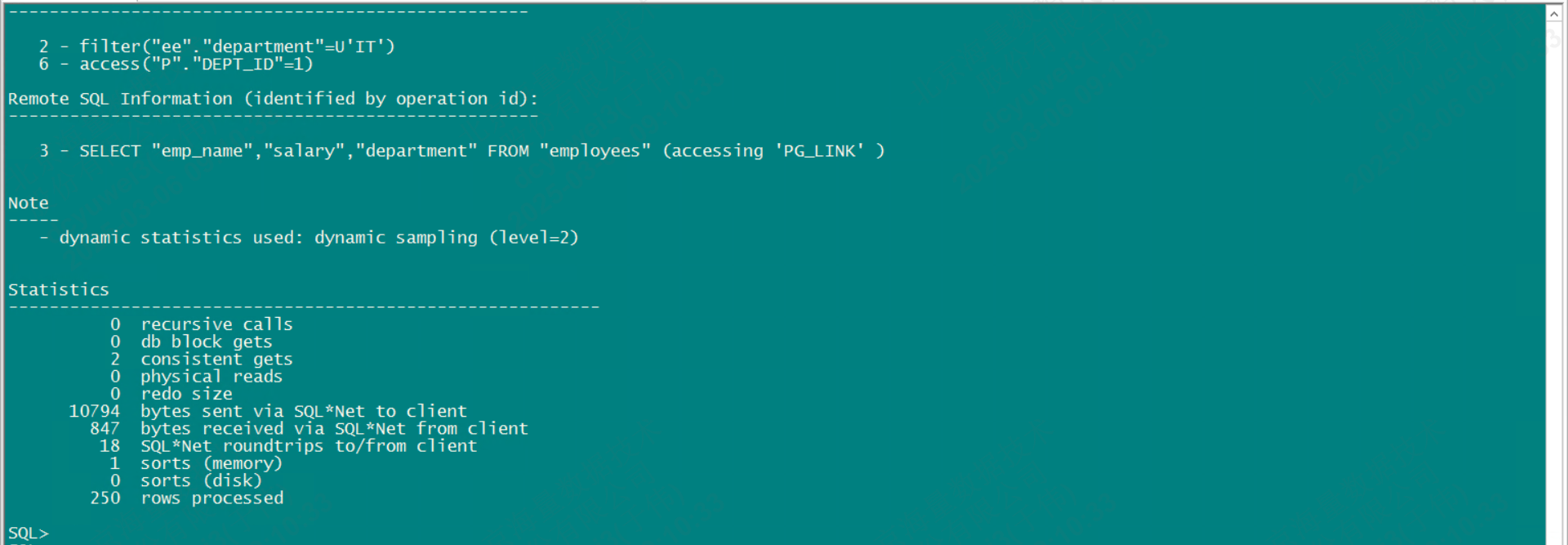This screenshot has width=1568, height=545.
Task: Click the 'physical reads' statistic line
Action: (212, 377)
